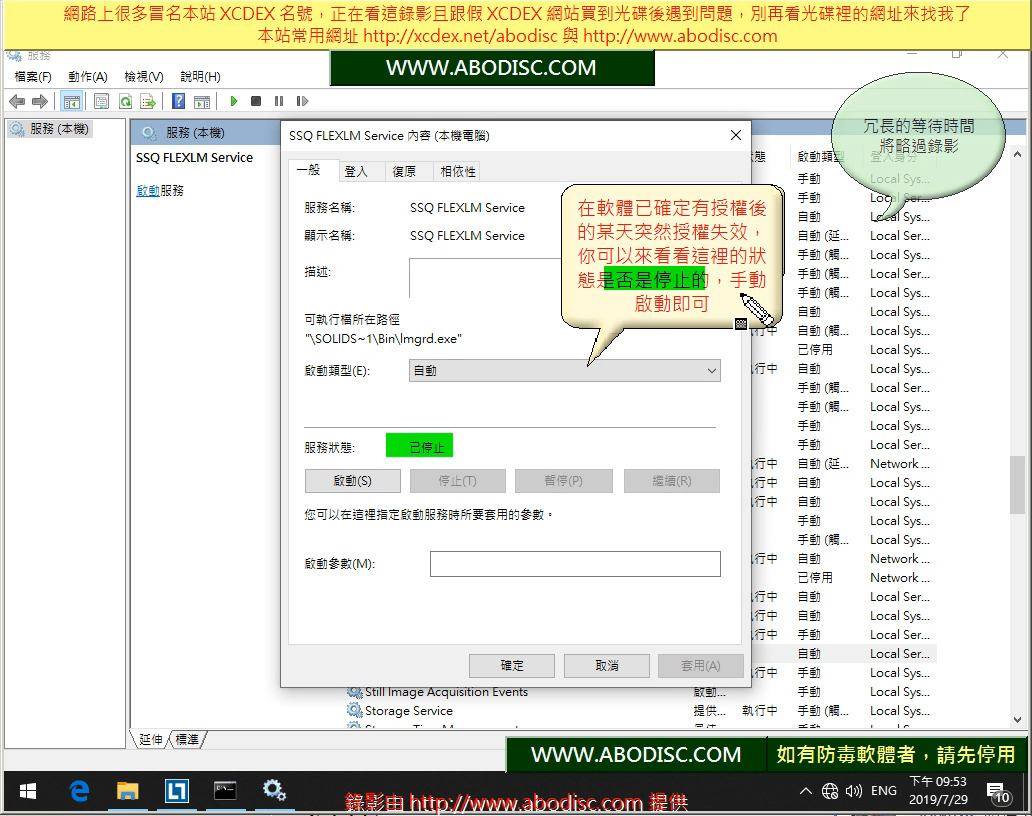The image size is (1032, 816).
Task: Open the clock showing 下午 09:53
Action: tap(938, 791)
